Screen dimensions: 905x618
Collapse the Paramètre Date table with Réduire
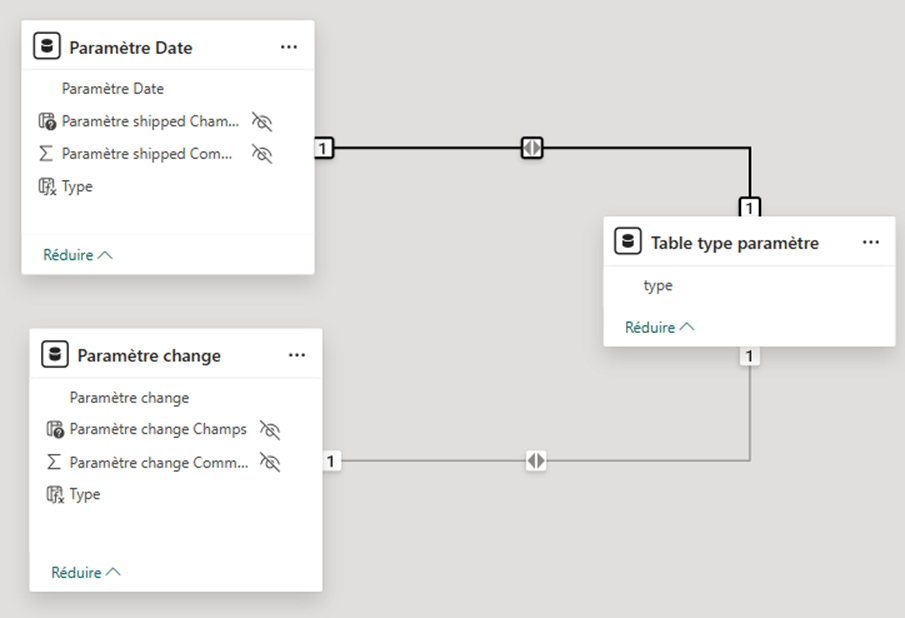pos(77,255)
